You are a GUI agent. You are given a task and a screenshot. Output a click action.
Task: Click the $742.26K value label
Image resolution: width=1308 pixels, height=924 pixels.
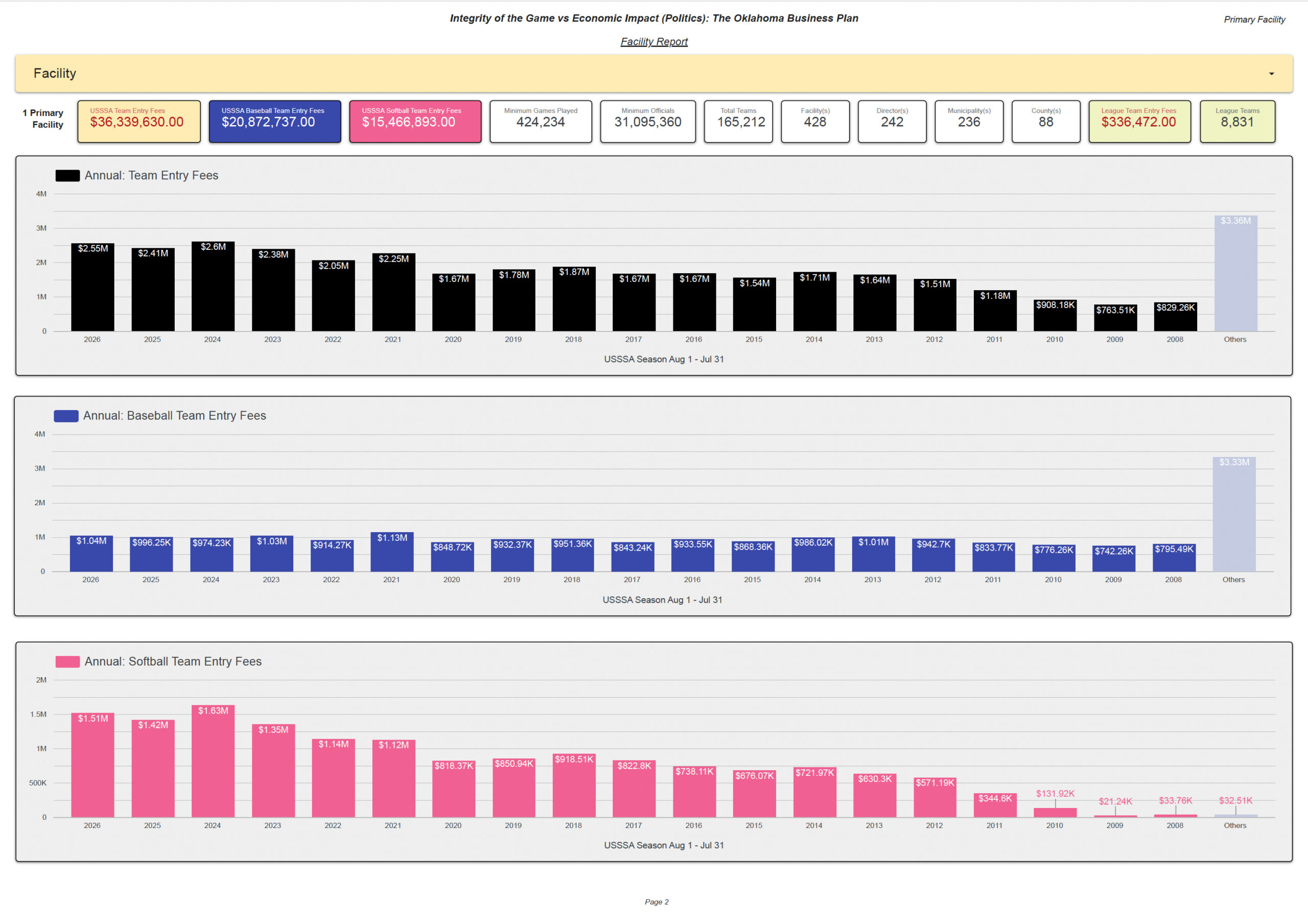(x=1114, y=552)
